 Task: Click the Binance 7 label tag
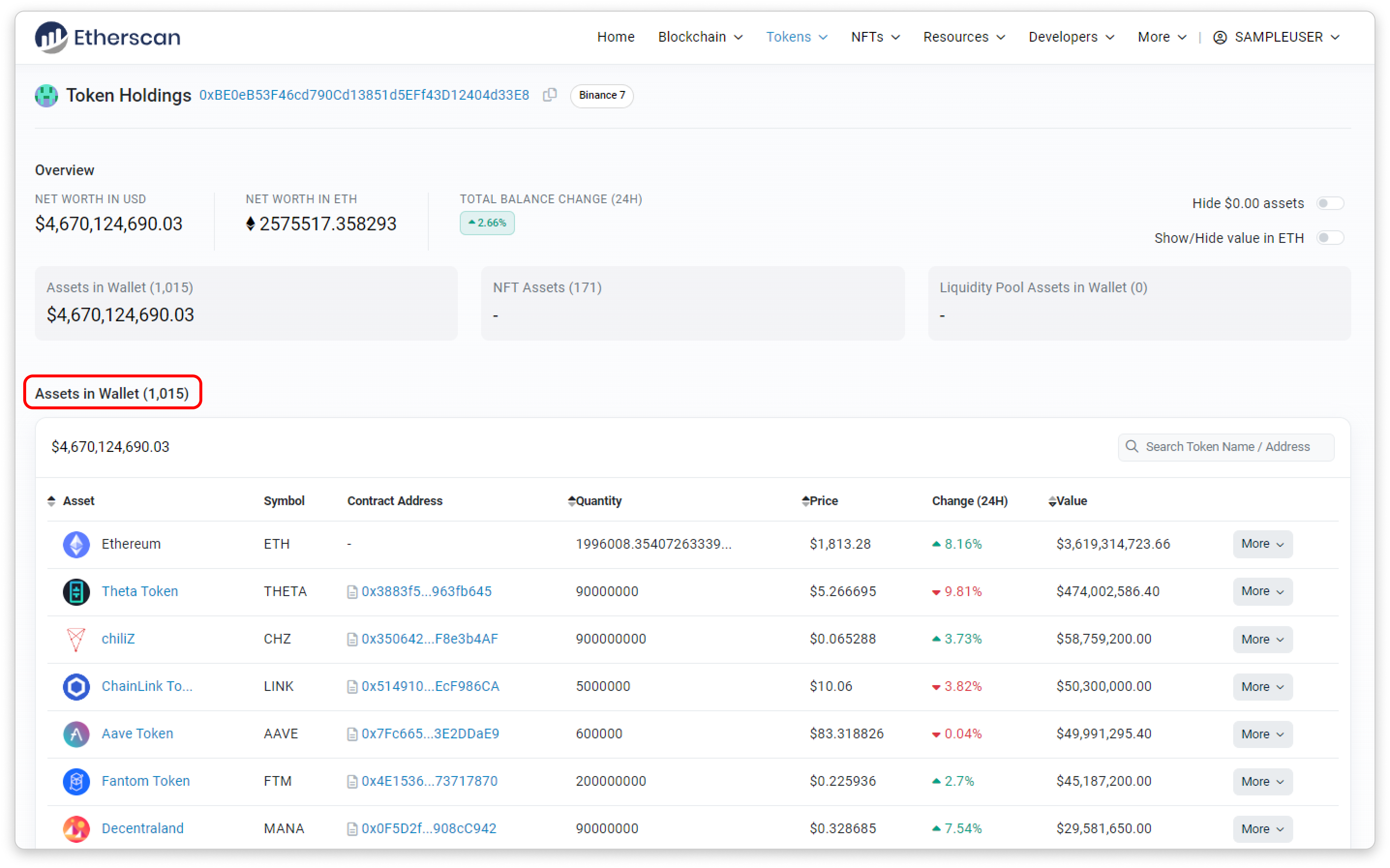[x=601, y=95]
